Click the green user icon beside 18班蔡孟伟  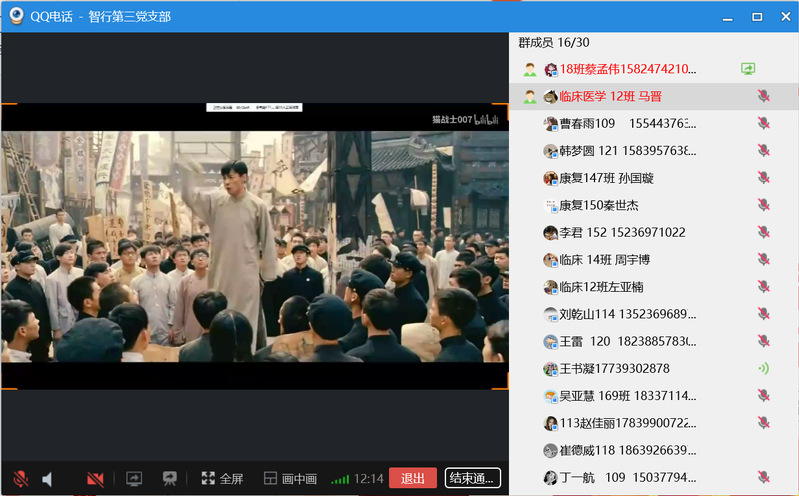point(530,69)
